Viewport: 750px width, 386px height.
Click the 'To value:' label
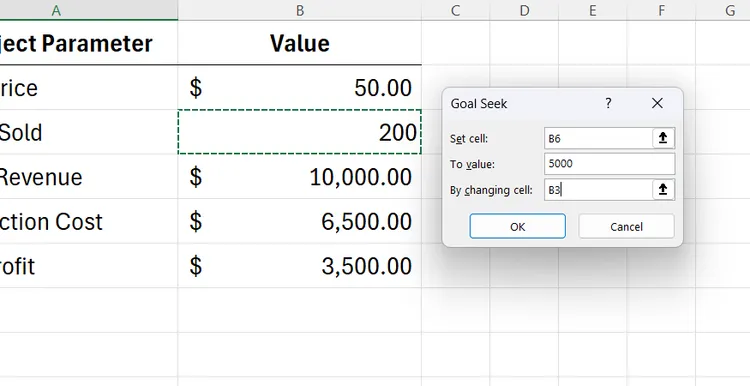tap(472, 164)
